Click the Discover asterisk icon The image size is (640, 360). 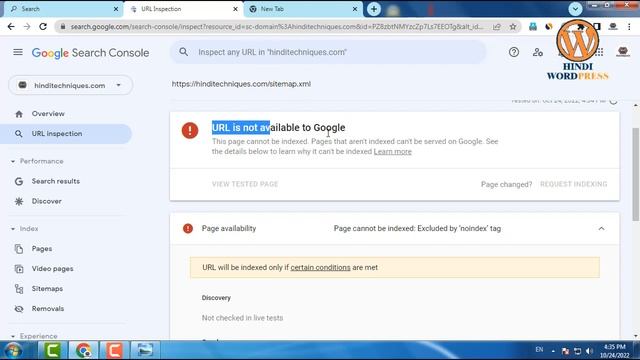[19, 201]
